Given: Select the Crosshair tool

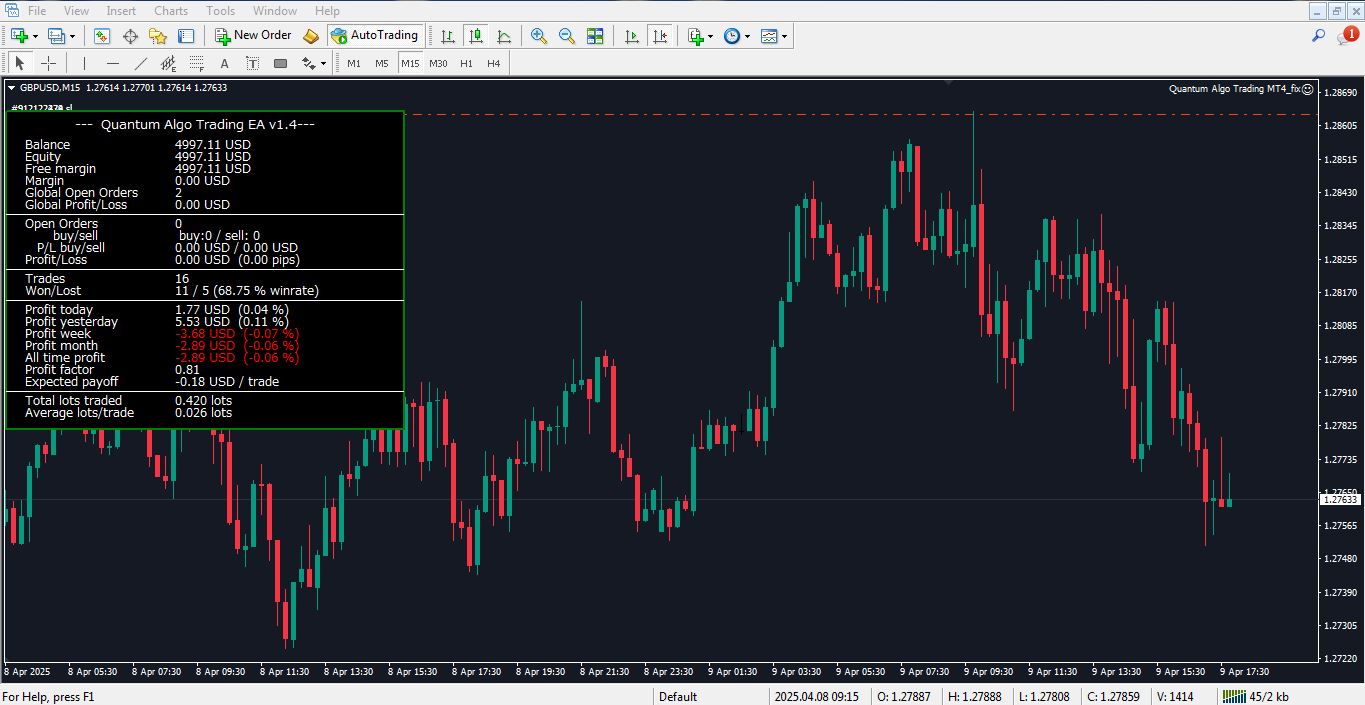Looking at the screenshot, I should point(48,63).
